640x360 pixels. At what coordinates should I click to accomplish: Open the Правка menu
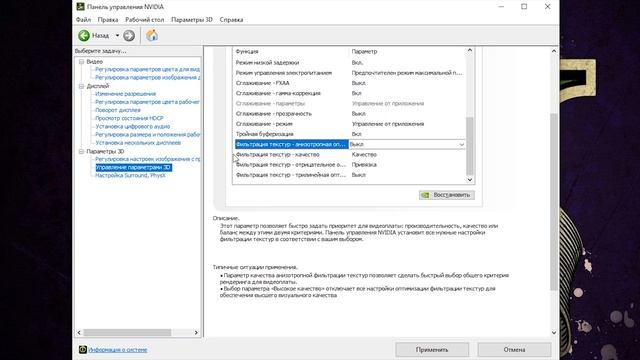pos(108,20)
